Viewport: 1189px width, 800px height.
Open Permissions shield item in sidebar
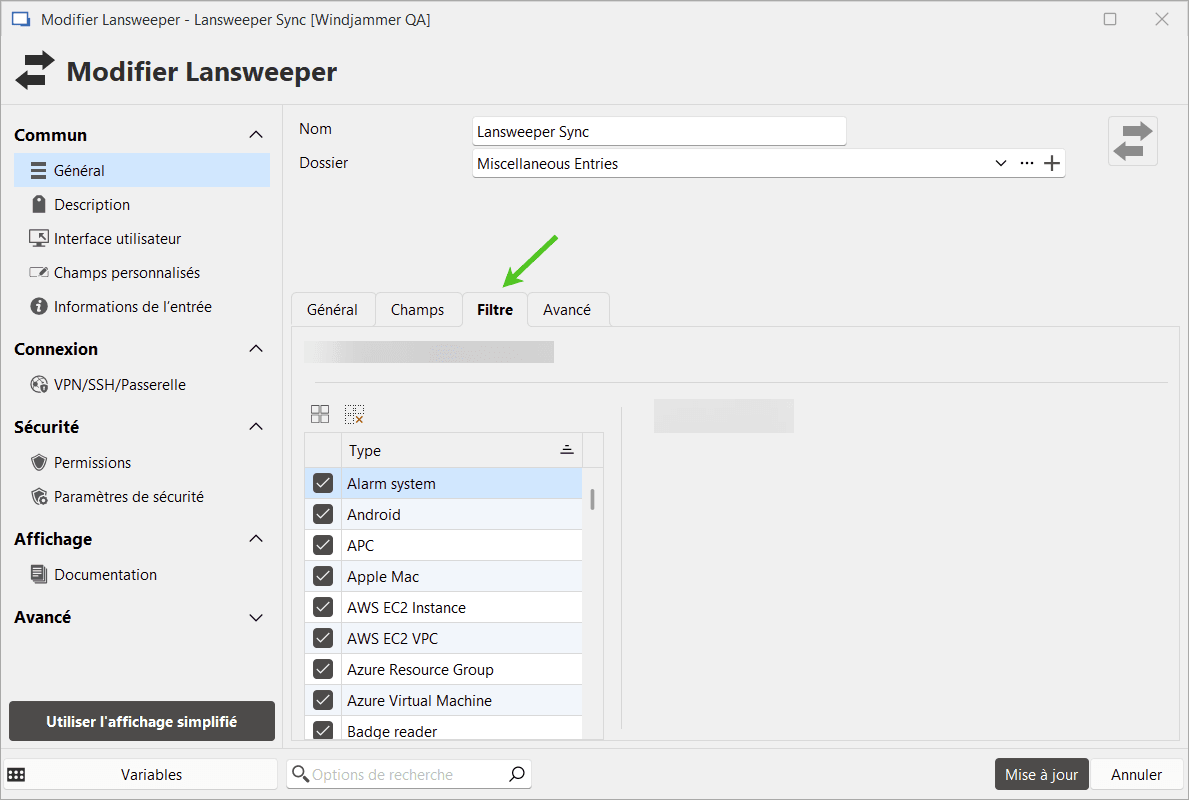(x=92, y=463)
